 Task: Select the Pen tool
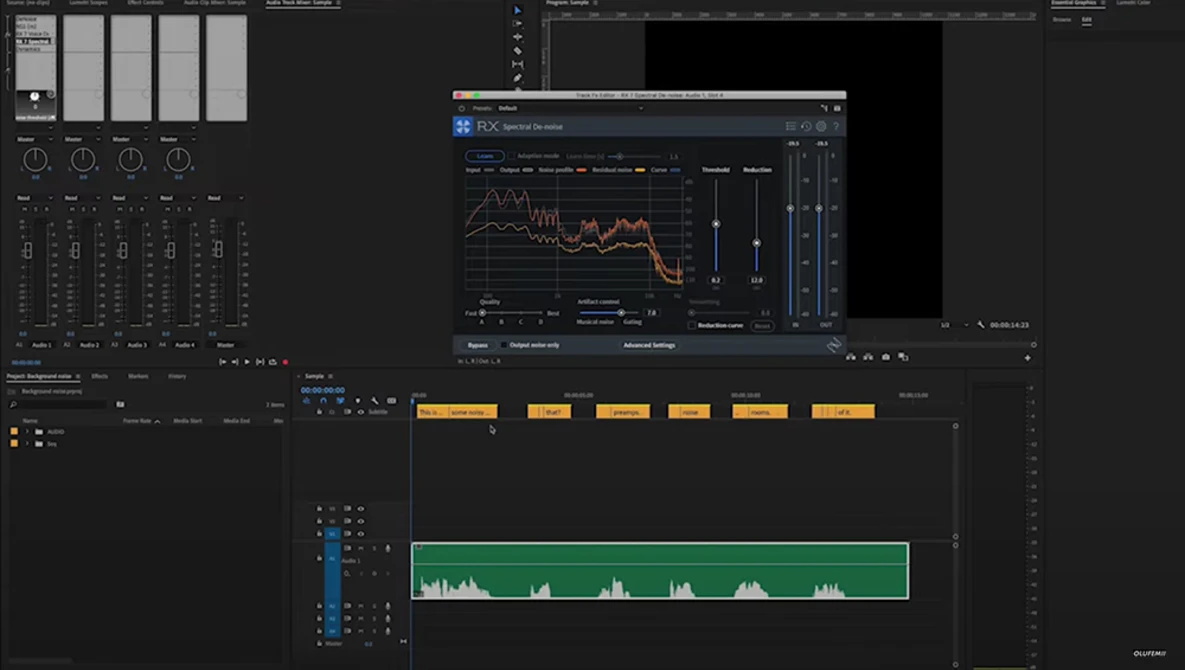coord(518,78)
